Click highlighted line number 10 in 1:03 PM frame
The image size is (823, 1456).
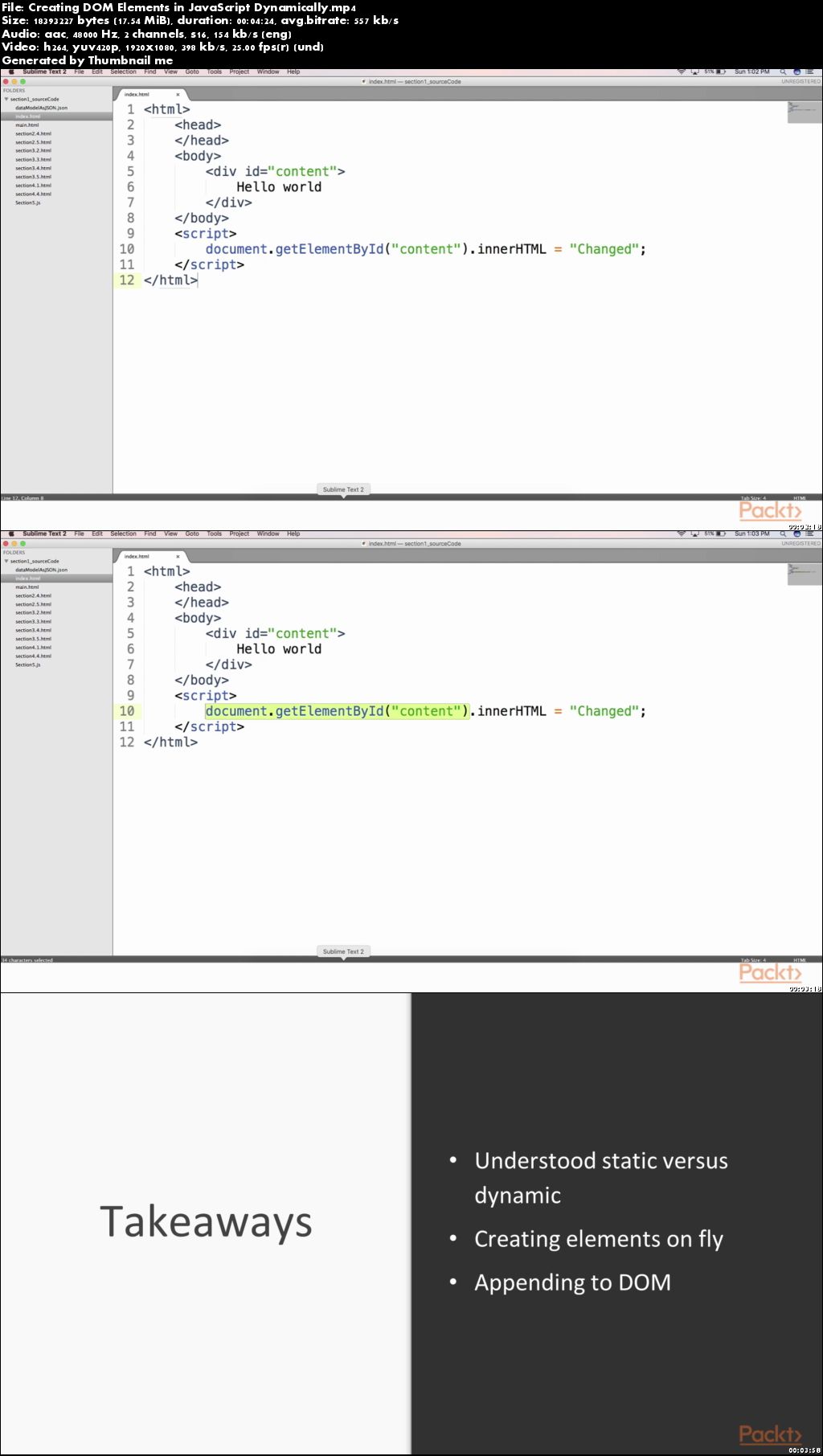[127, 711]
